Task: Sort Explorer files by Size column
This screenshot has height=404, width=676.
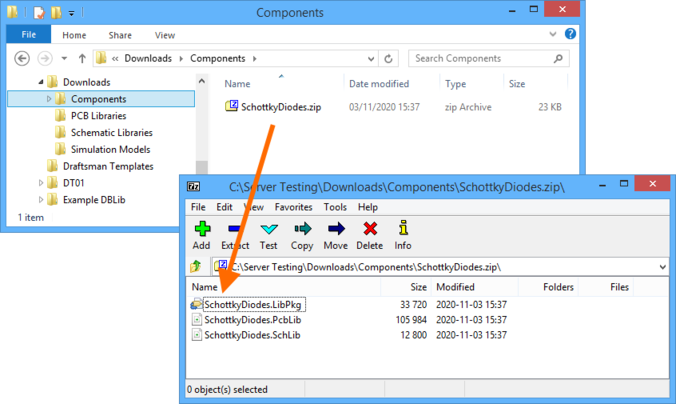Action: click(516, 84)
